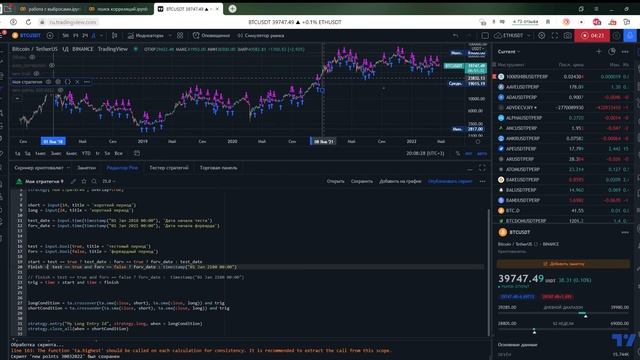Click the compare/add symbol plus icon
Viewport: 640px width, 360px height.
[x=50, y=36]
